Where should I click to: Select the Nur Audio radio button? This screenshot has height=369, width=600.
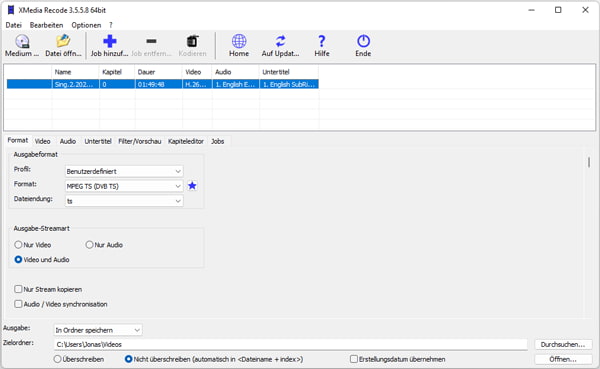89,245
